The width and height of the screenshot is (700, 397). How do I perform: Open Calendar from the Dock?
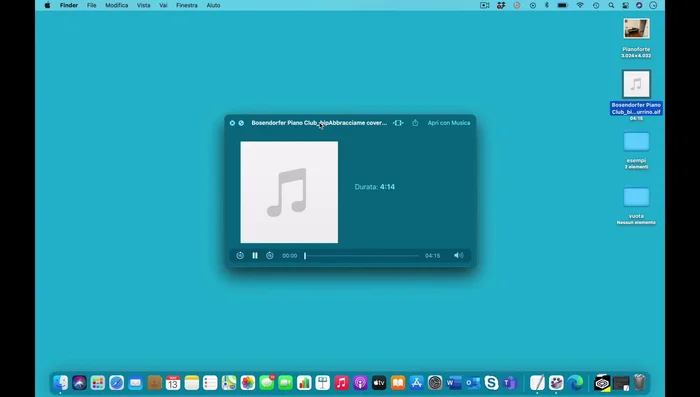pos(173,383)
